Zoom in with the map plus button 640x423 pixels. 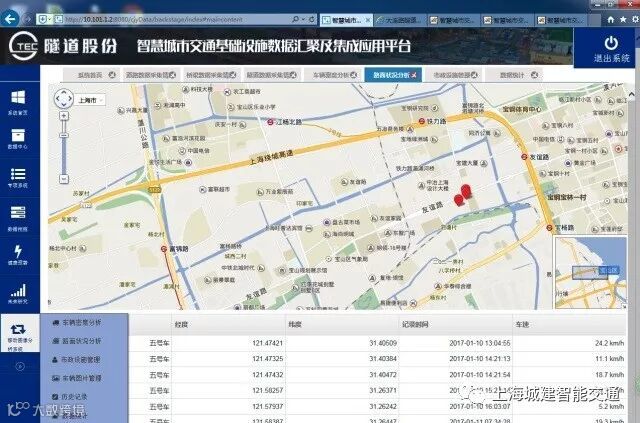pyautogui.click(x=64, y=116)
